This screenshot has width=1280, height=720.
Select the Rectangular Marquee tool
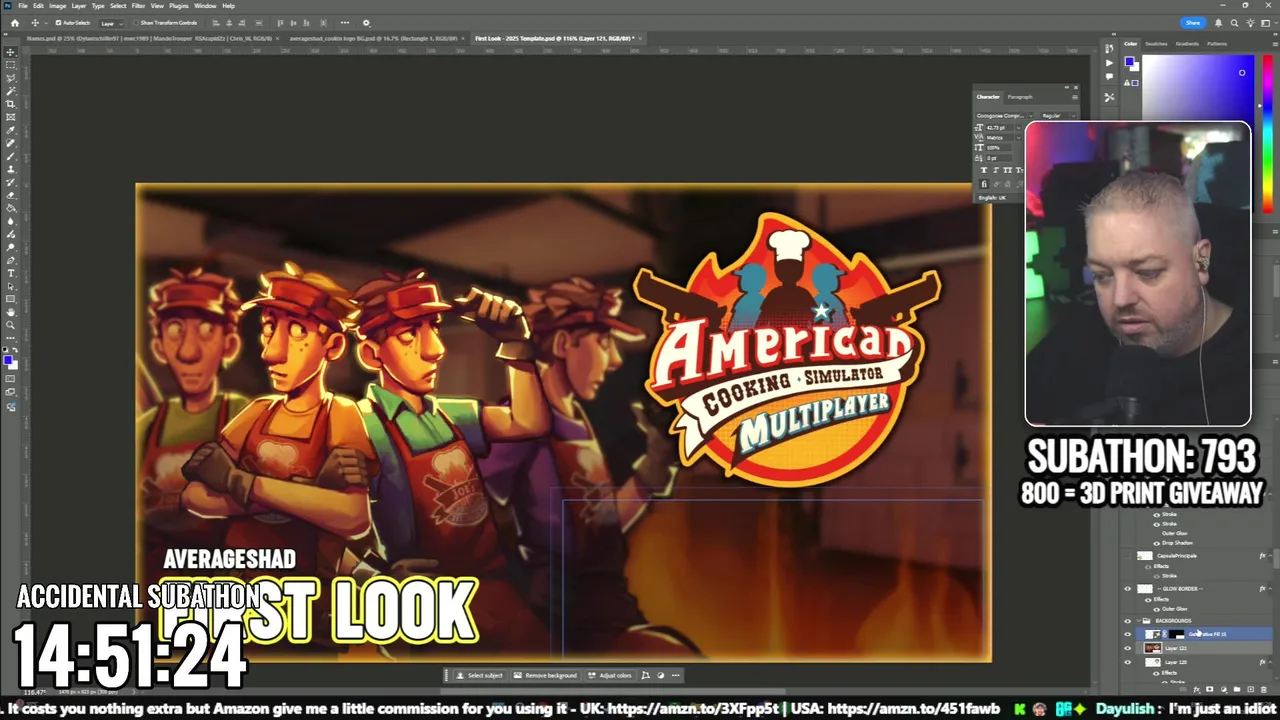(11, 65)
